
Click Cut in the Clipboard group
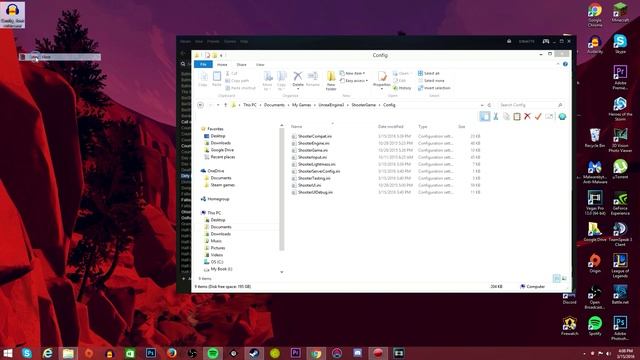231,73
